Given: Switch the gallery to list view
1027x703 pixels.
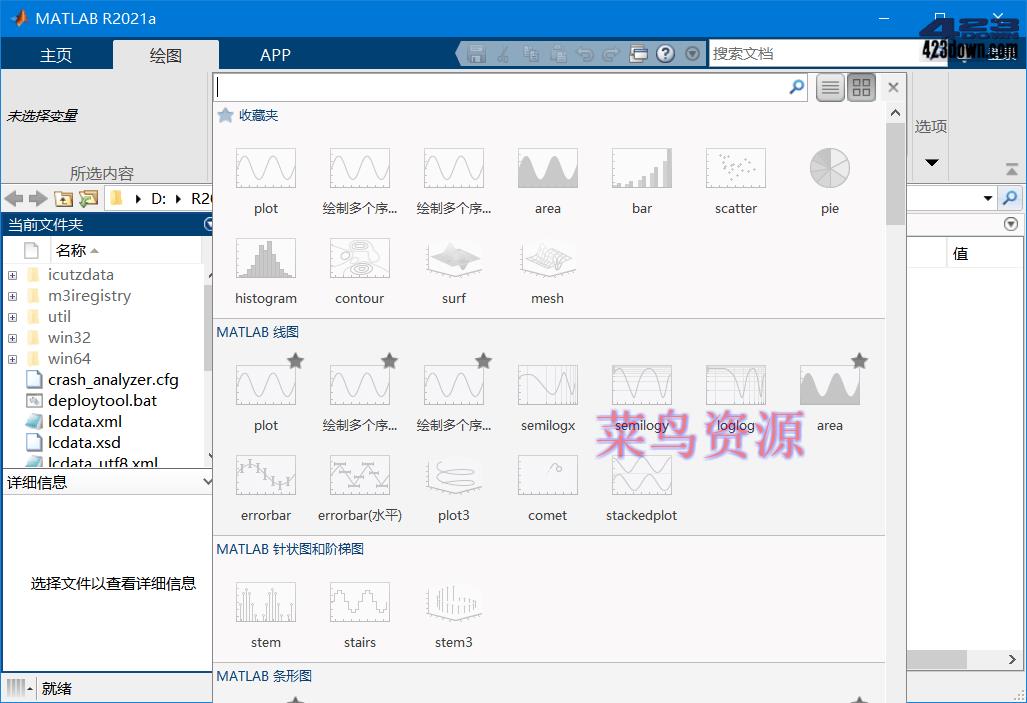Looking at the screenshot, I should point(829,87).
